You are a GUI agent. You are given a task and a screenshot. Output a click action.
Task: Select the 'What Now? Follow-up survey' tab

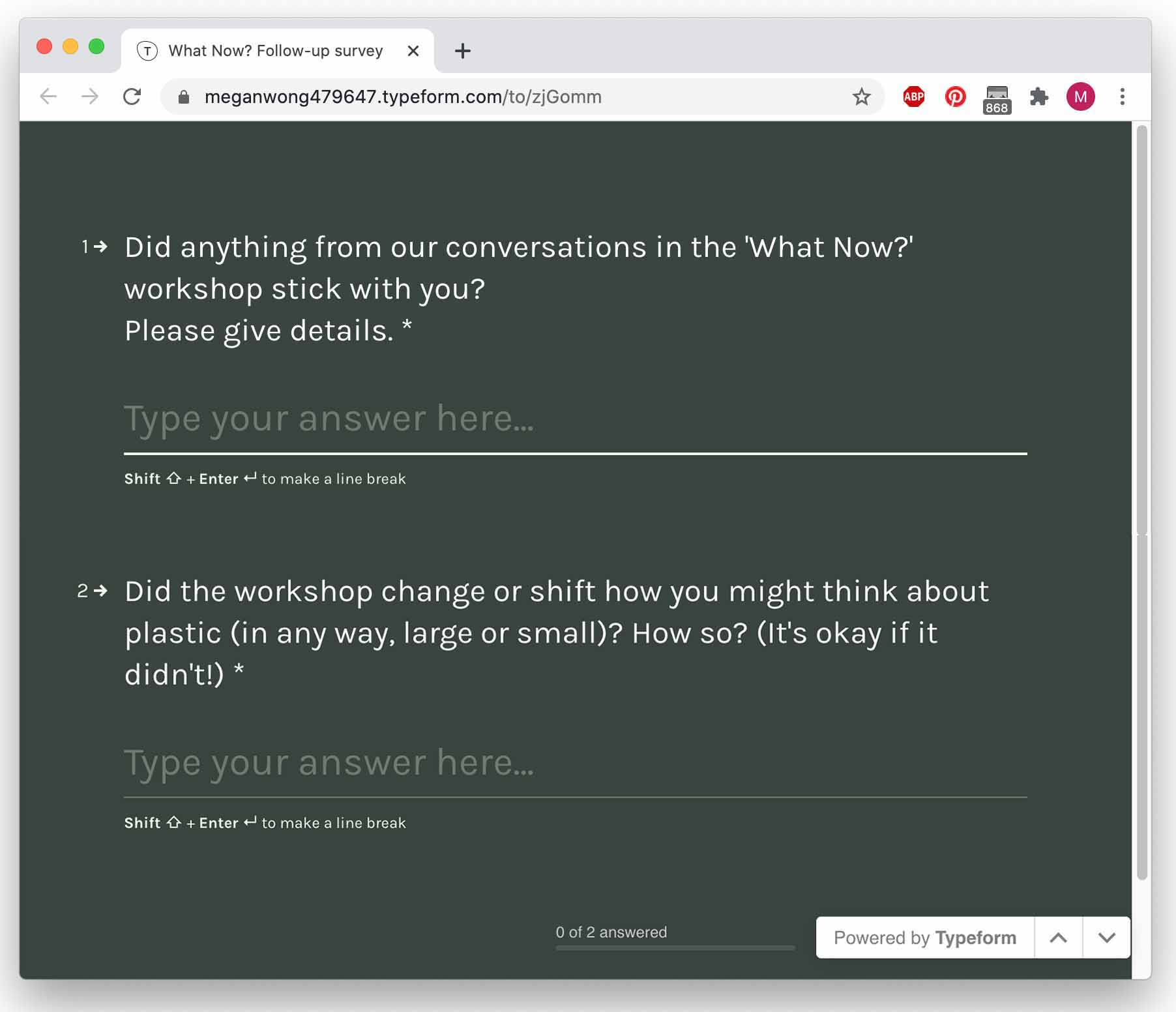[275, 51]
